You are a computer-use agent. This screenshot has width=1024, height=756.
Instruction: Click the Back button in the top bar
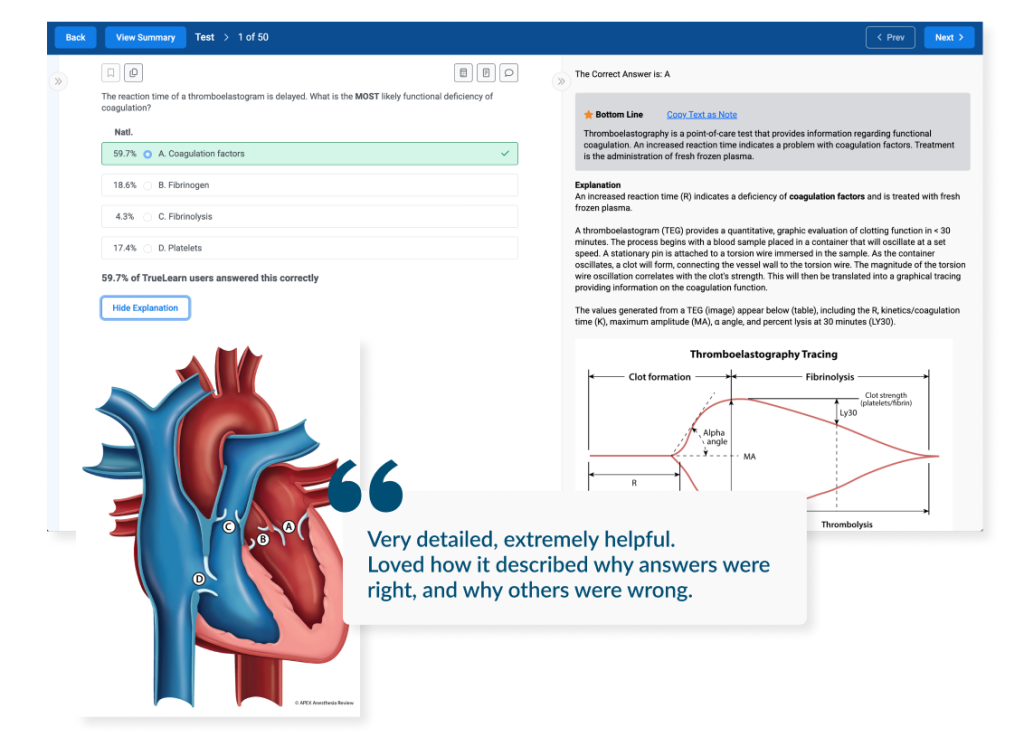point(75,36)
